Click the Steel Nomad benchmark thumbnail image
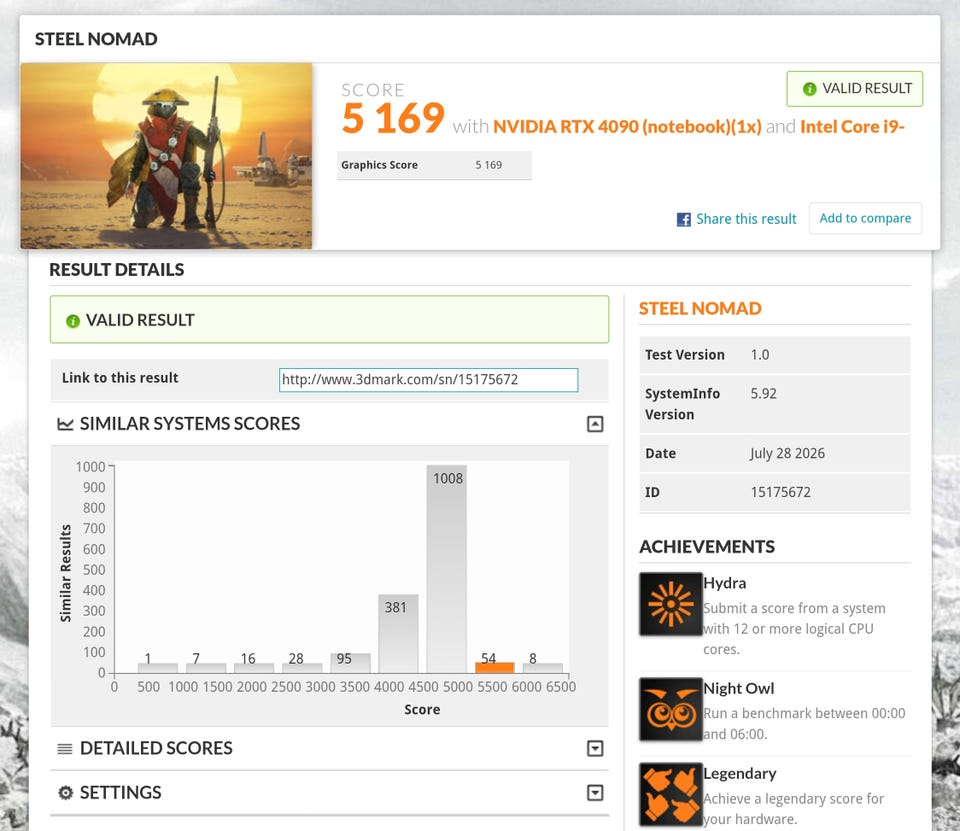This screenshot has width=960, height=831. 167,156
